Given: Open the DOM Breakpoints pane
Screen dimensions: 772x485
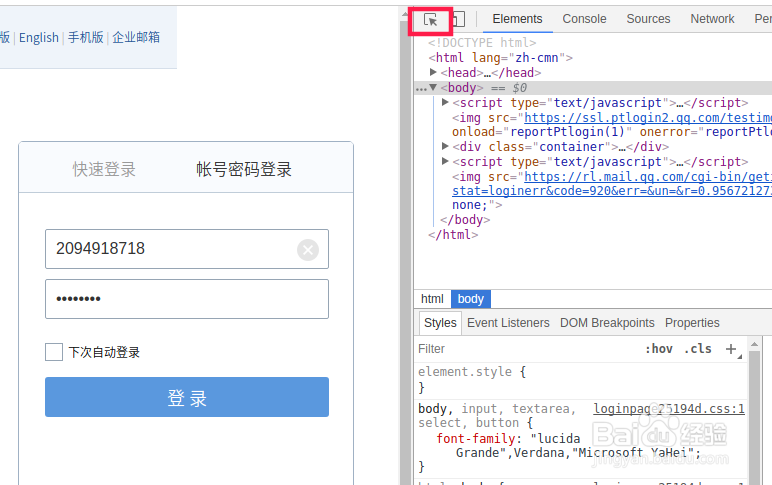Looking at the screenshot, I should 607,323.
